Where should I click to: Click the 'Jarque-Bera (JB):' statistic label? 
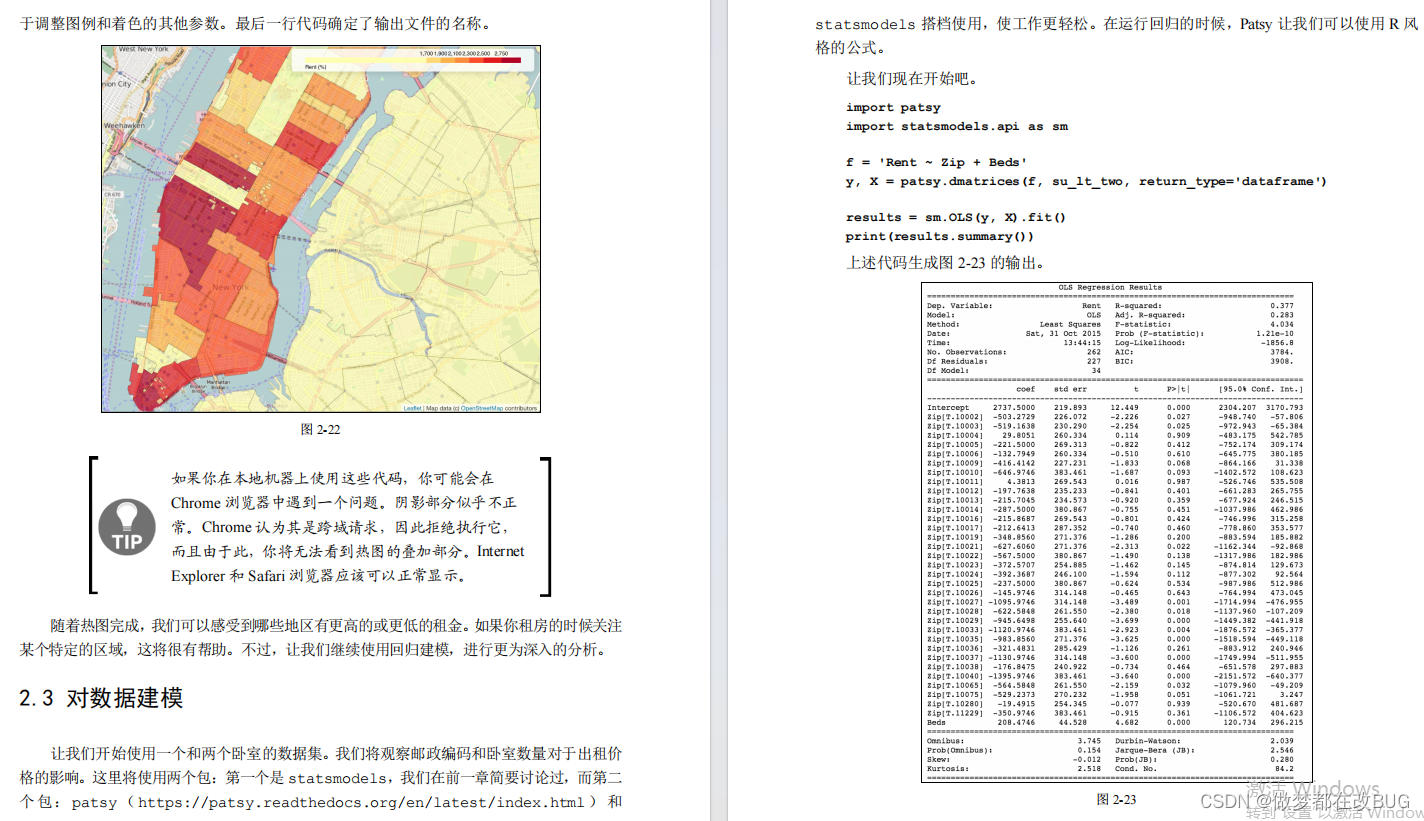1155,750
